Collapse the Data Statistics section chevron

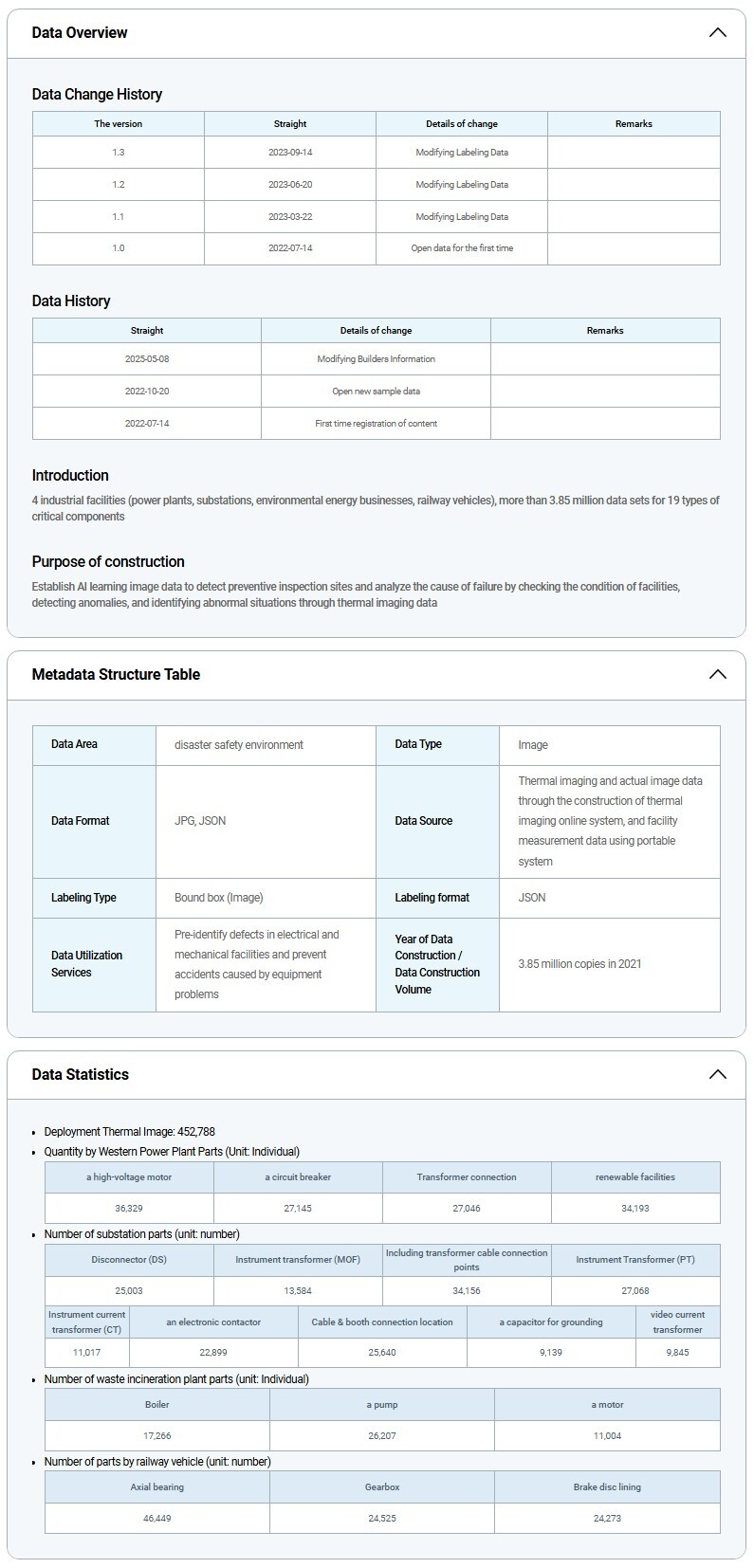click(x=717, y=1075)
